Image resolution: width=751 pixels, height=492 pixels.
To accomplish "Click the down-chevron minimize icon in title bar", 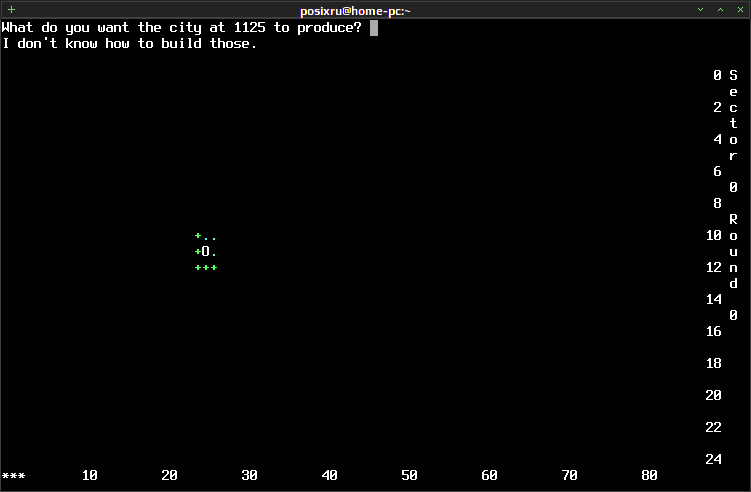I will [700, 10].
